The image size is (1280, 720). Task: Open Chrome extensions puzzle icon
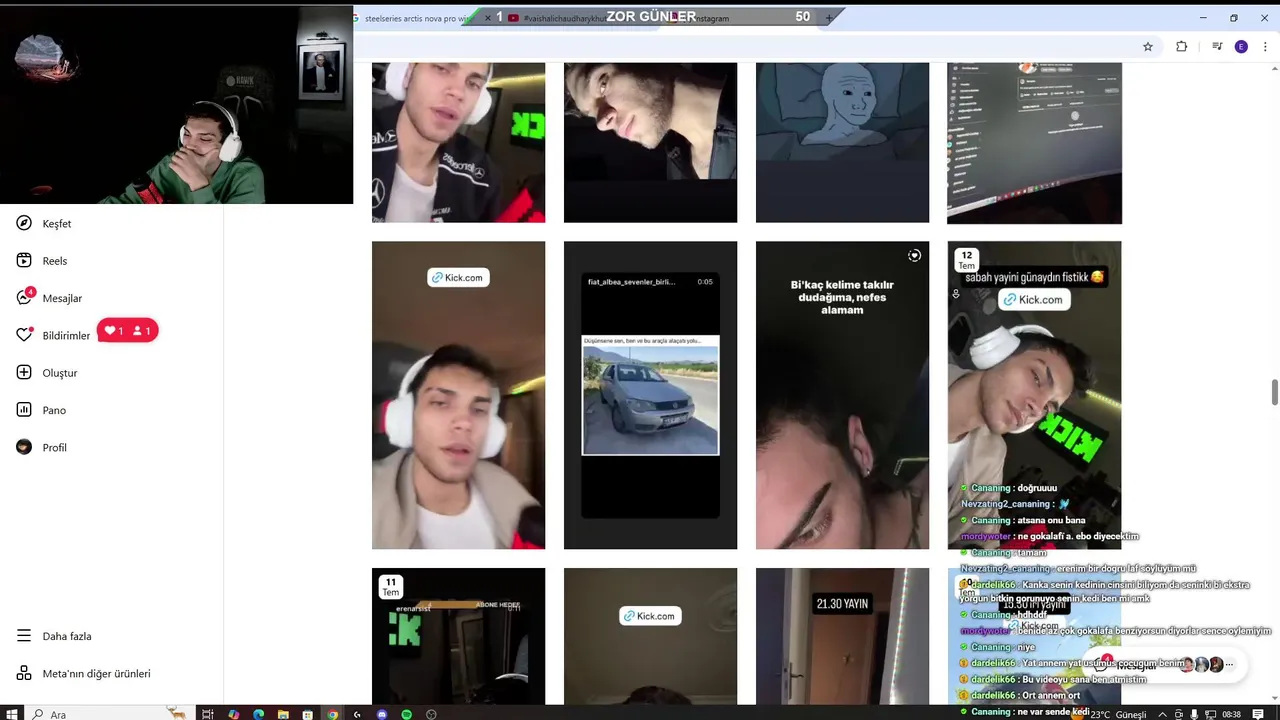click(1181, 46)
